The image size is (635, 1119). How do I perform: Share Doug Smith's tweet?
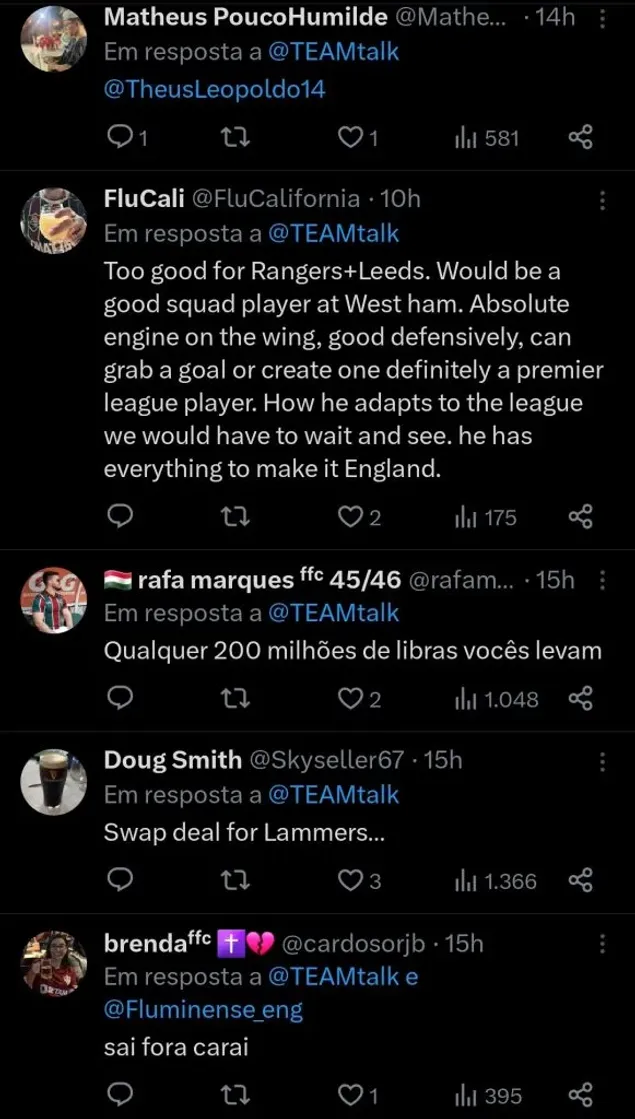click(x=581, y=881)
